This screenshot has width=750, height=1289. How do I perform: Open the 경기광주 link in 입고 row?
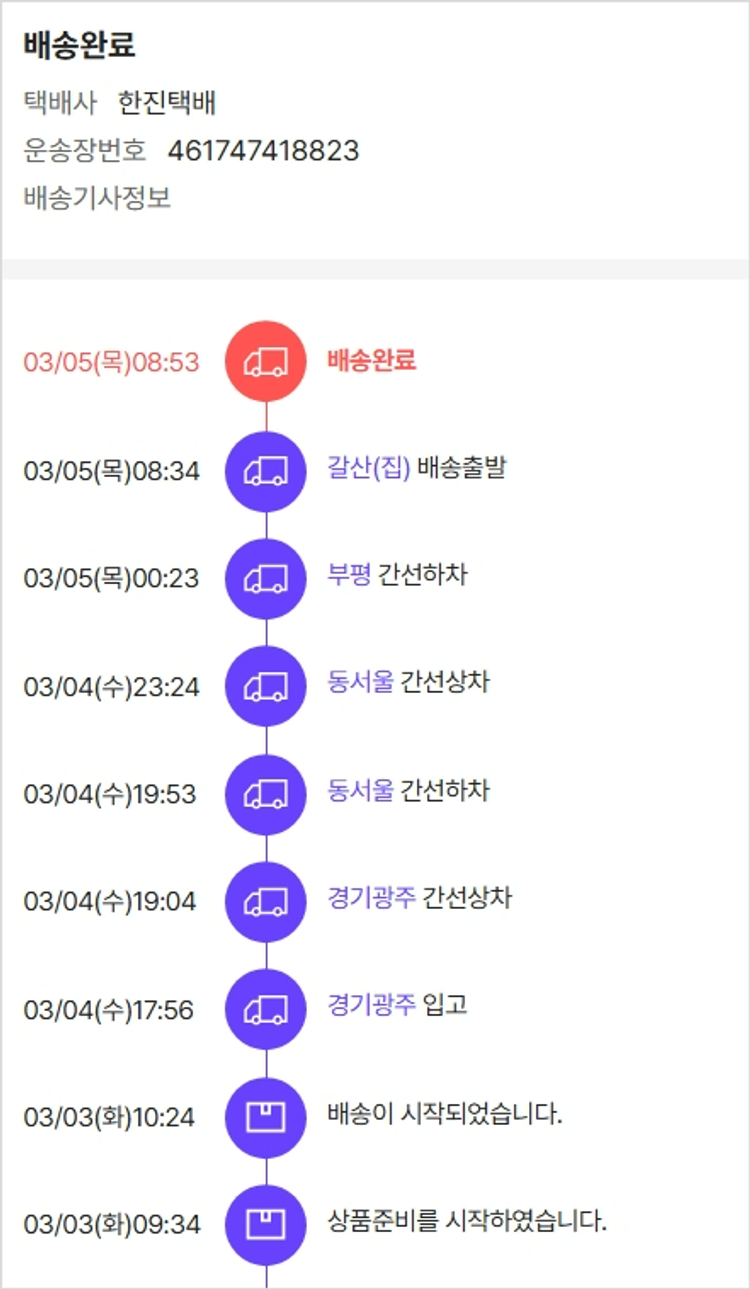coord(371,1005)
